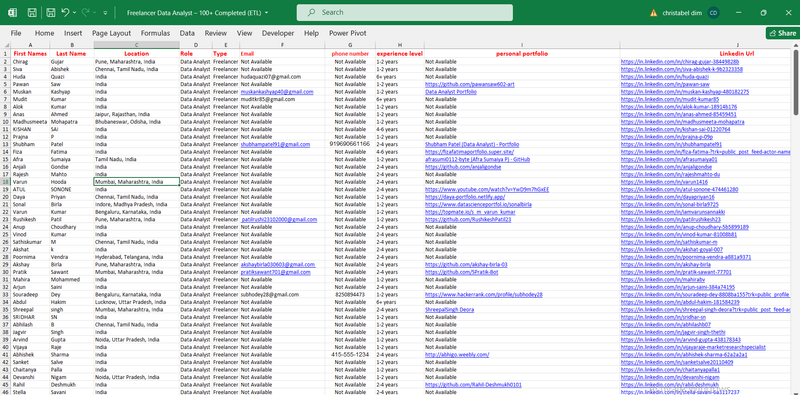800x395 pixels.
Task: Open the abhigo.weebly.com link
Action: [457, 355]
